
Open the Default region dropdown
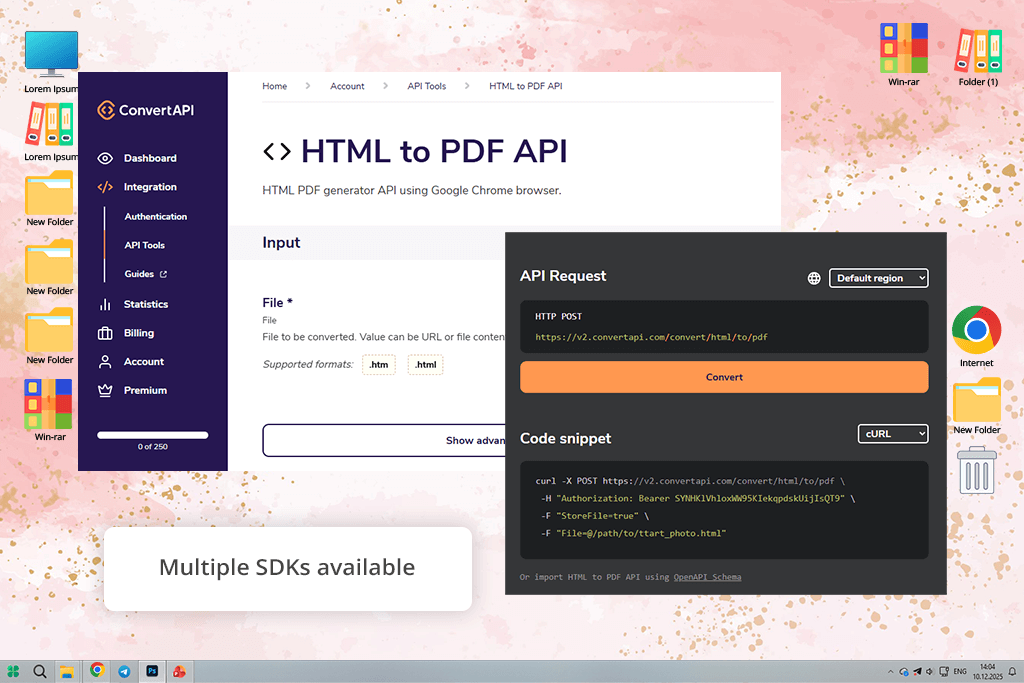point(878,278)
